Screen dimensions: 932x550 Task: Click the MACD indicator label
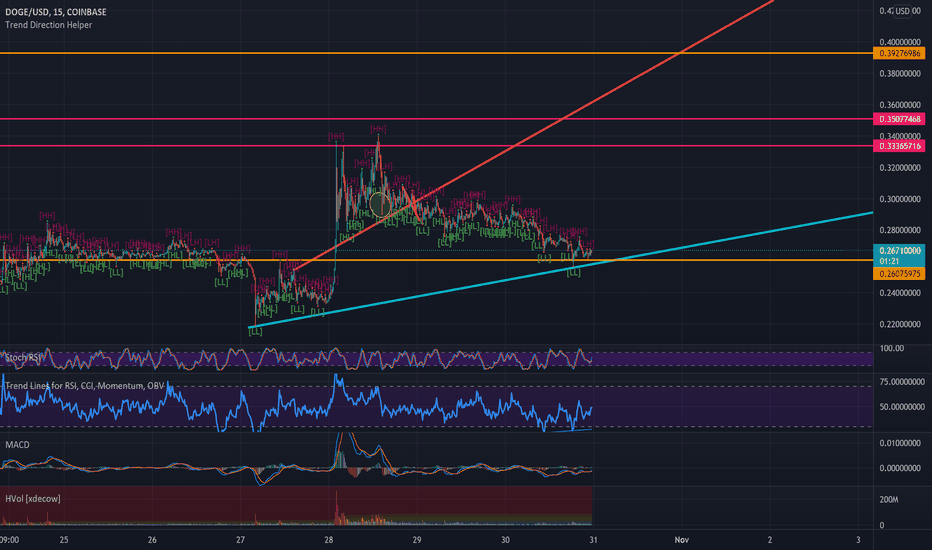[17, 445]
